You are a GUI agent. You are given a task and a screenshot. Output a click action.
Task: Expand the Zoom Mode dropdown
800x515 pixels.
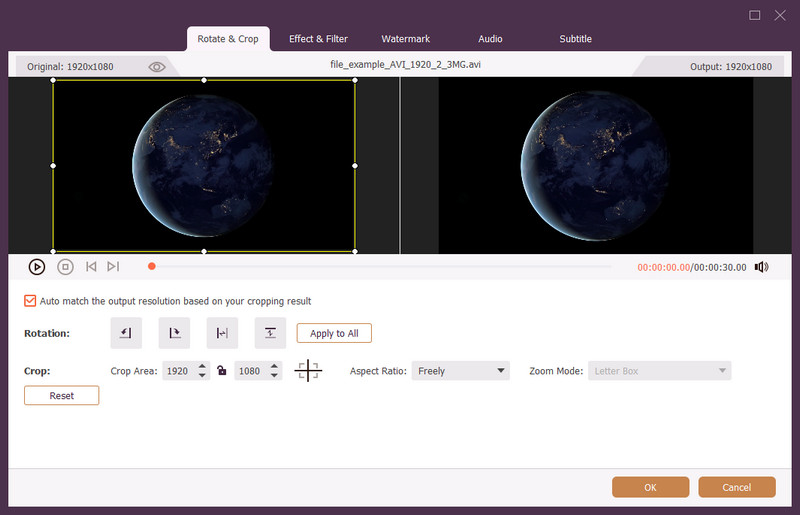[659, 371]
